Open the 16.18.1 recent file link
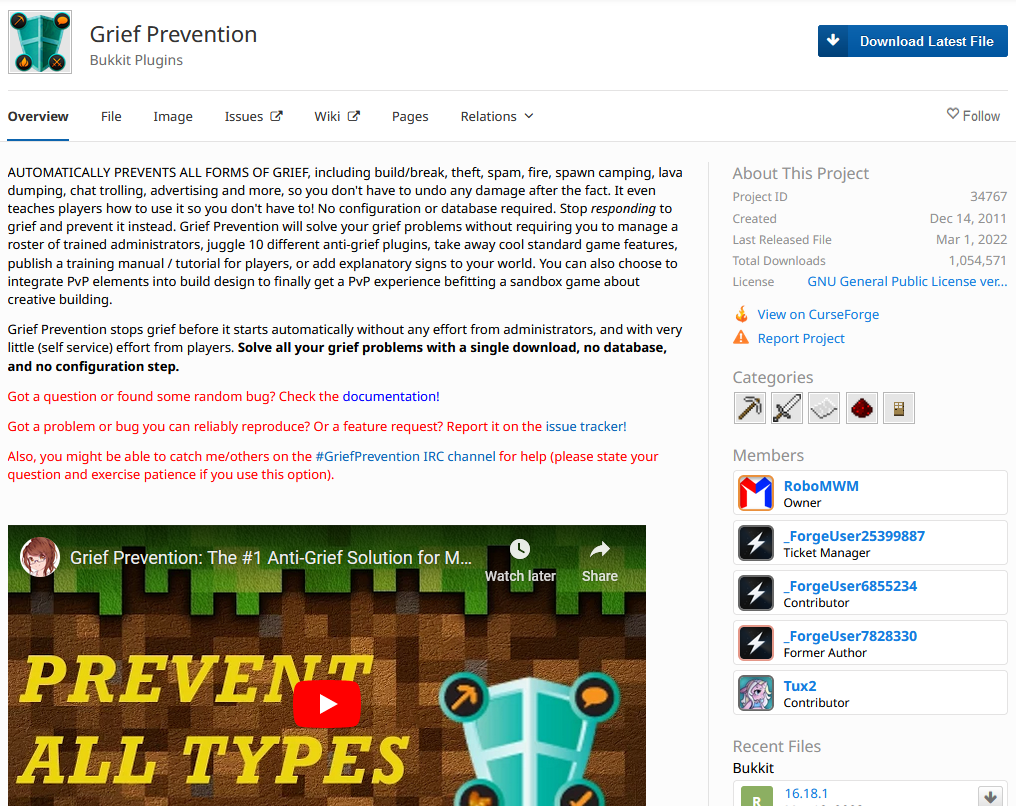The image size is (1016, 806). click(x=806, y=794)
